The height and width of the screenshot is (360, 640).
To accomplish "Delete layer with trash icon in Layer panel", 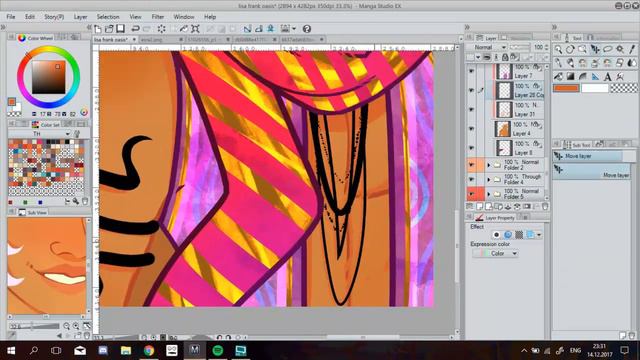I will (544, 207).
